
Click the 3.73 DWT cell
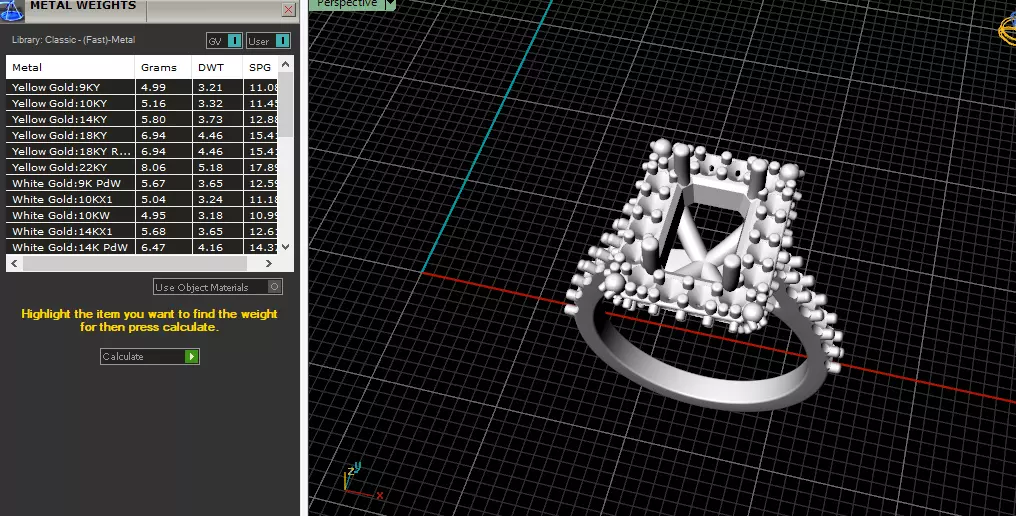[x=217, y=119]
